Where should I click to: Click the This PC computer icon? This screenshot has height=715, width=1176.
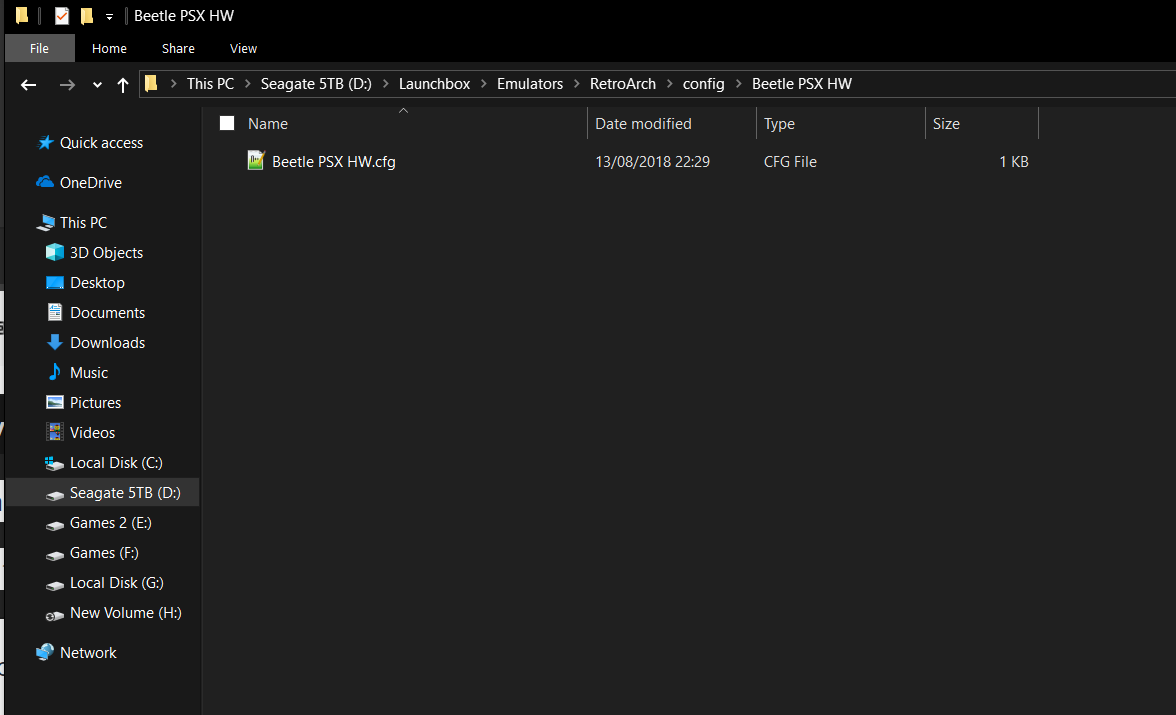pyautogui.click(x=46, y=222)
